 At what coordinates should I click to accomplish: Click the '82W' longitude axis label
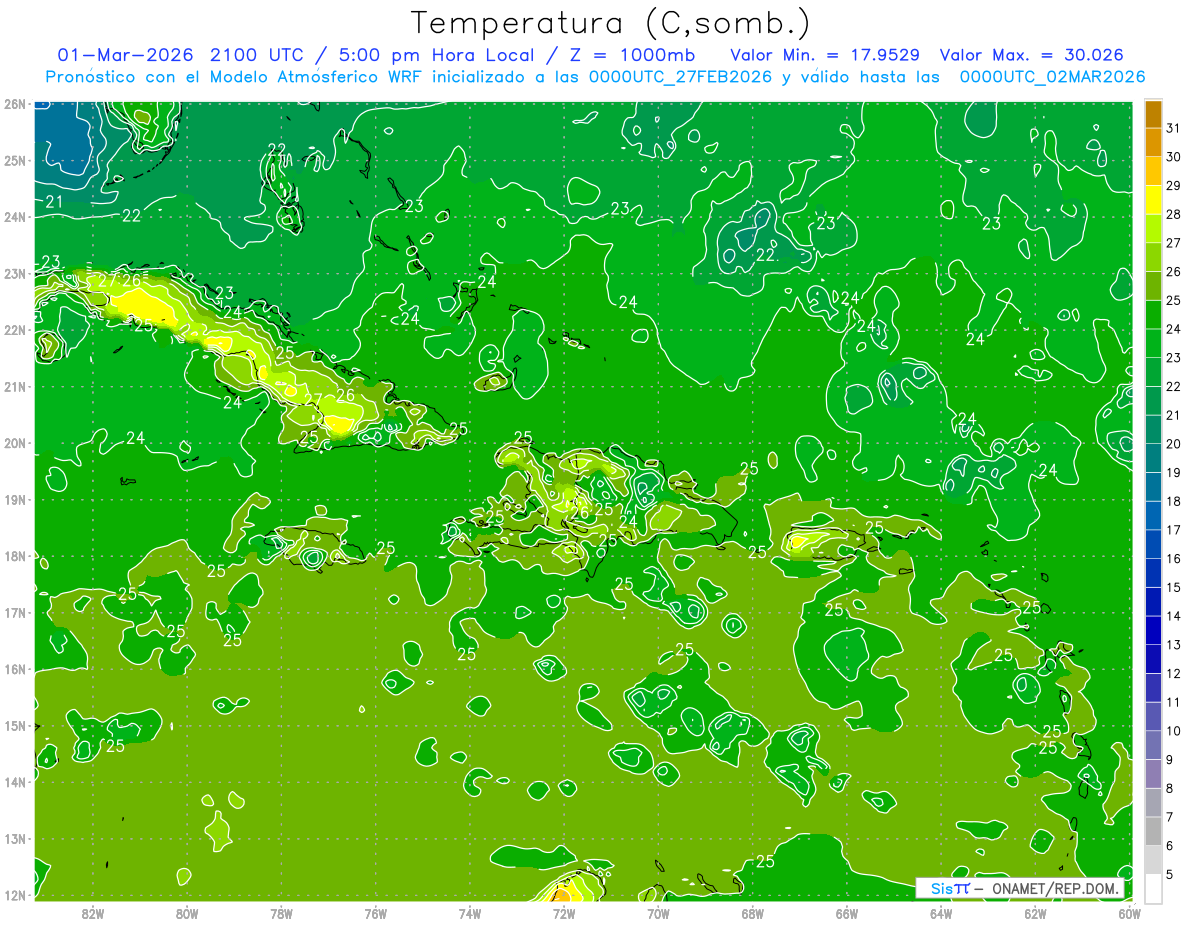93,913
